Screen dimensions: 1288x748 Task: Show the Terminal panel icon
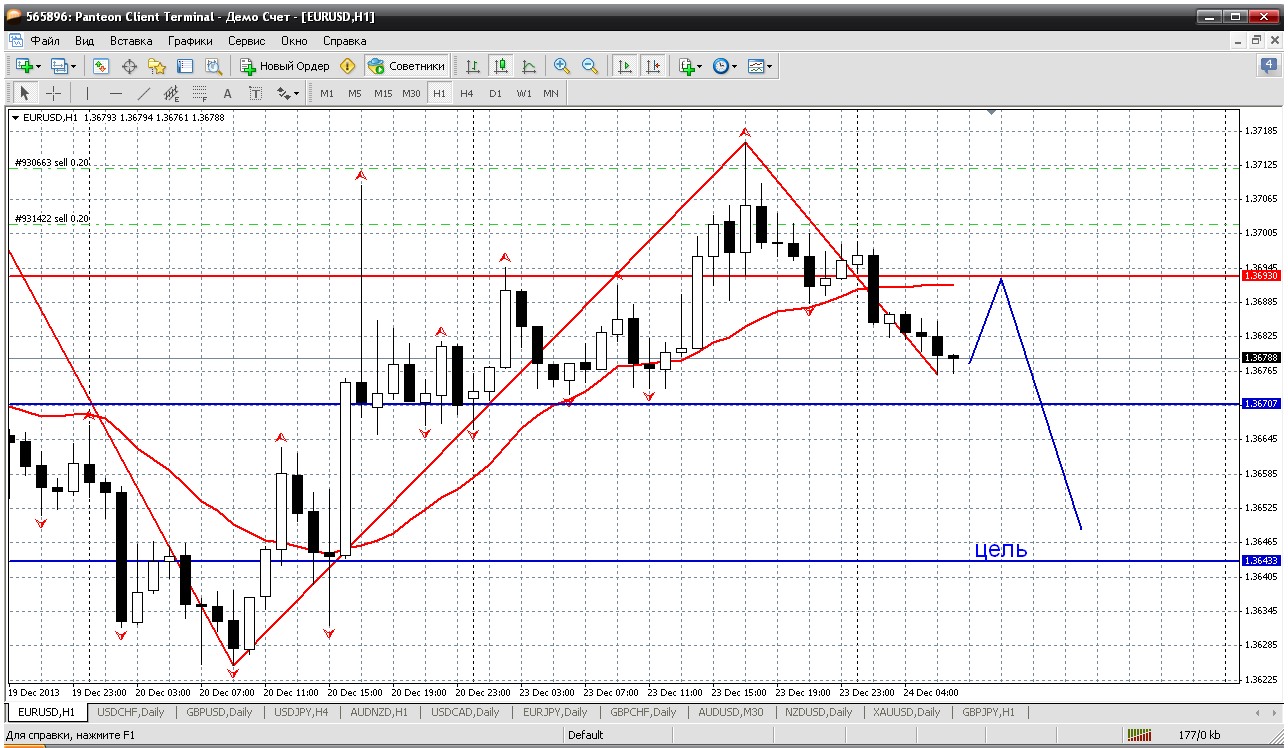click(x=185, y=66)
